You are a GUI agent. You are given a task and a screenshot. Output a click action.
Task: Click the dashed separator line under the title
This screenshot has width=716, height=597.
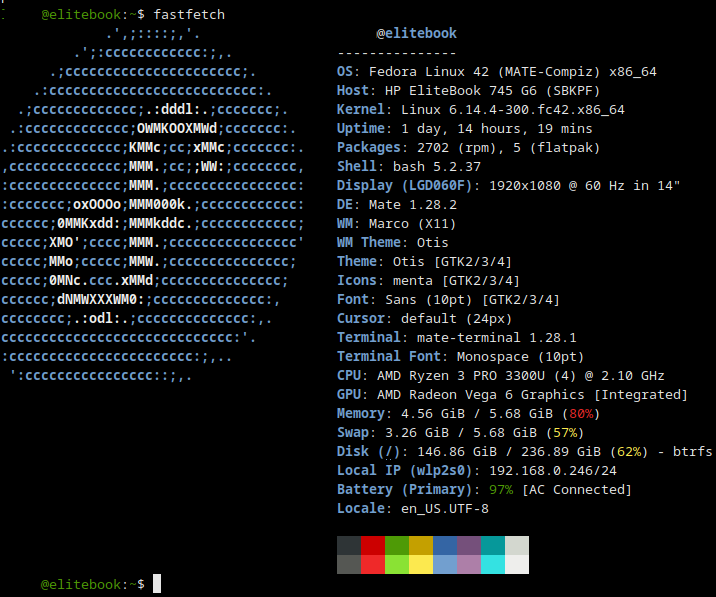(x=397, y=53)
